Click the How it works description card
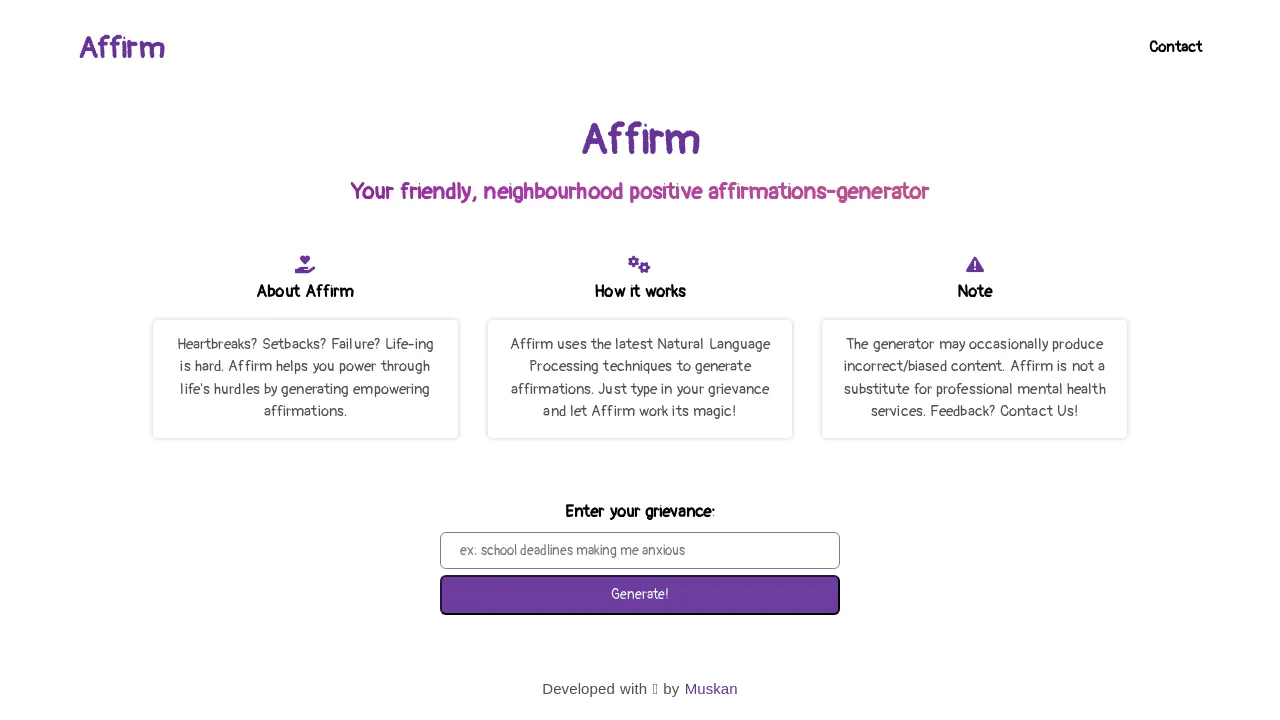Viewport: 1280px width, 720px height. click(639, 378)
